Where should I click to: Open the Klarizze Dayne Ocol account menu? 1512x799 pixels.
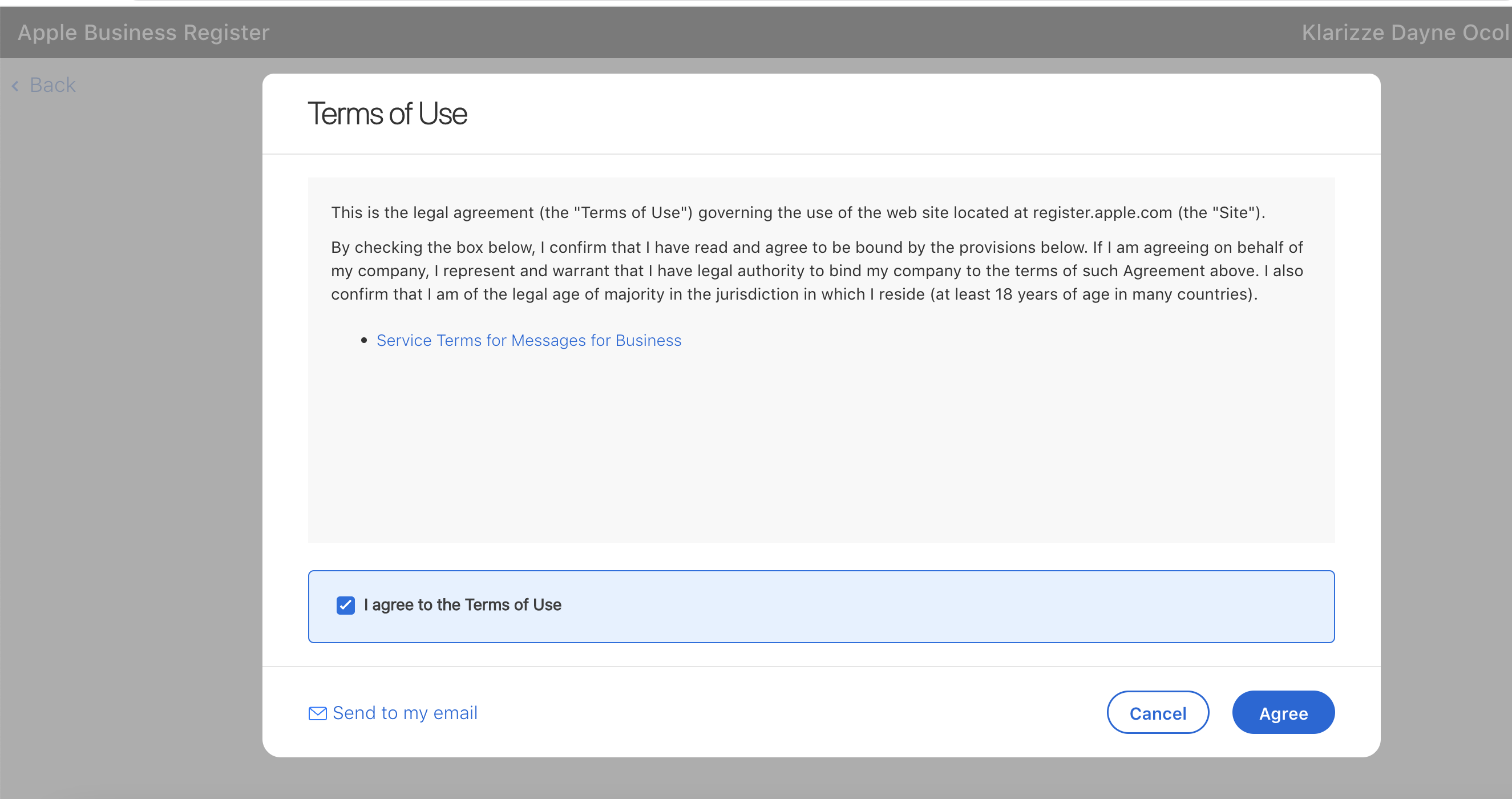(1405, 33)
